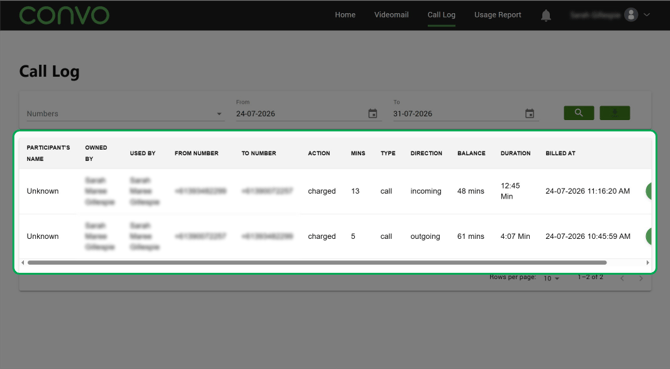Viewport: 670px width, 369px height.
Task: Click the 5 mins cell
Action: (353, 237)
